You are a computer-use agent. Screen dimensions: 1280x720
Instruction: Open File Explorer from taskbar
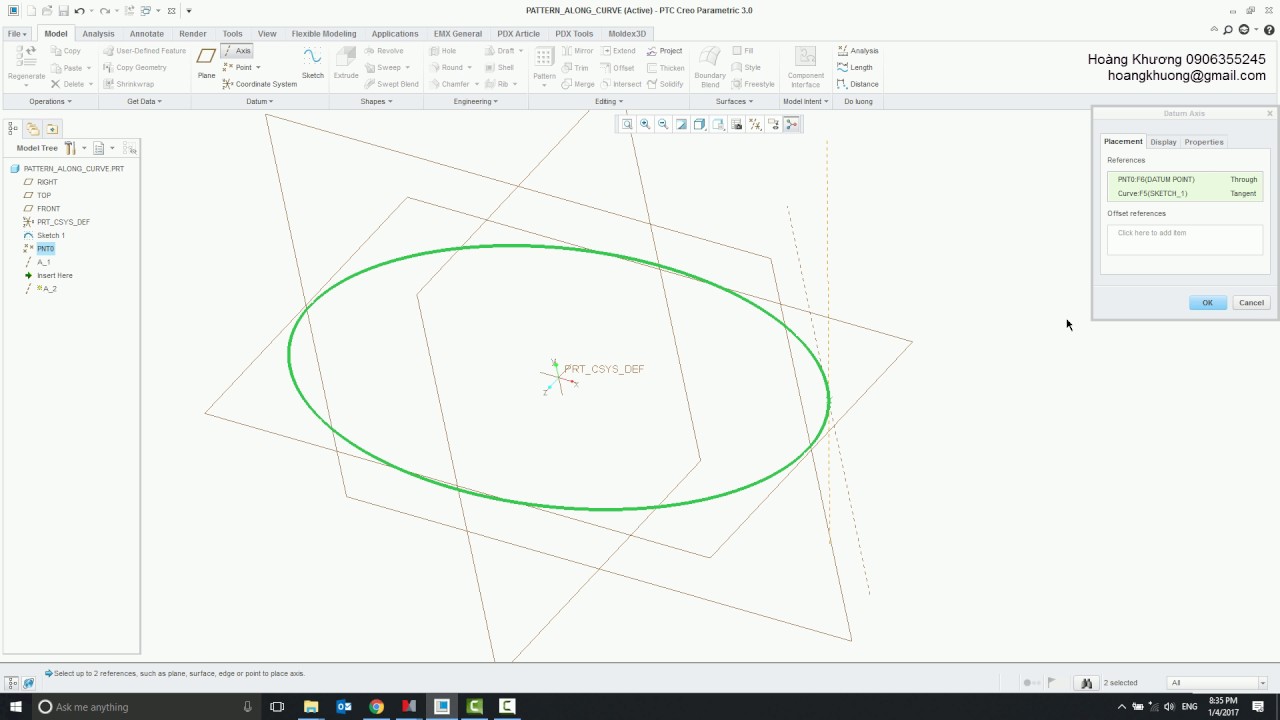click(x=310, y=706)
